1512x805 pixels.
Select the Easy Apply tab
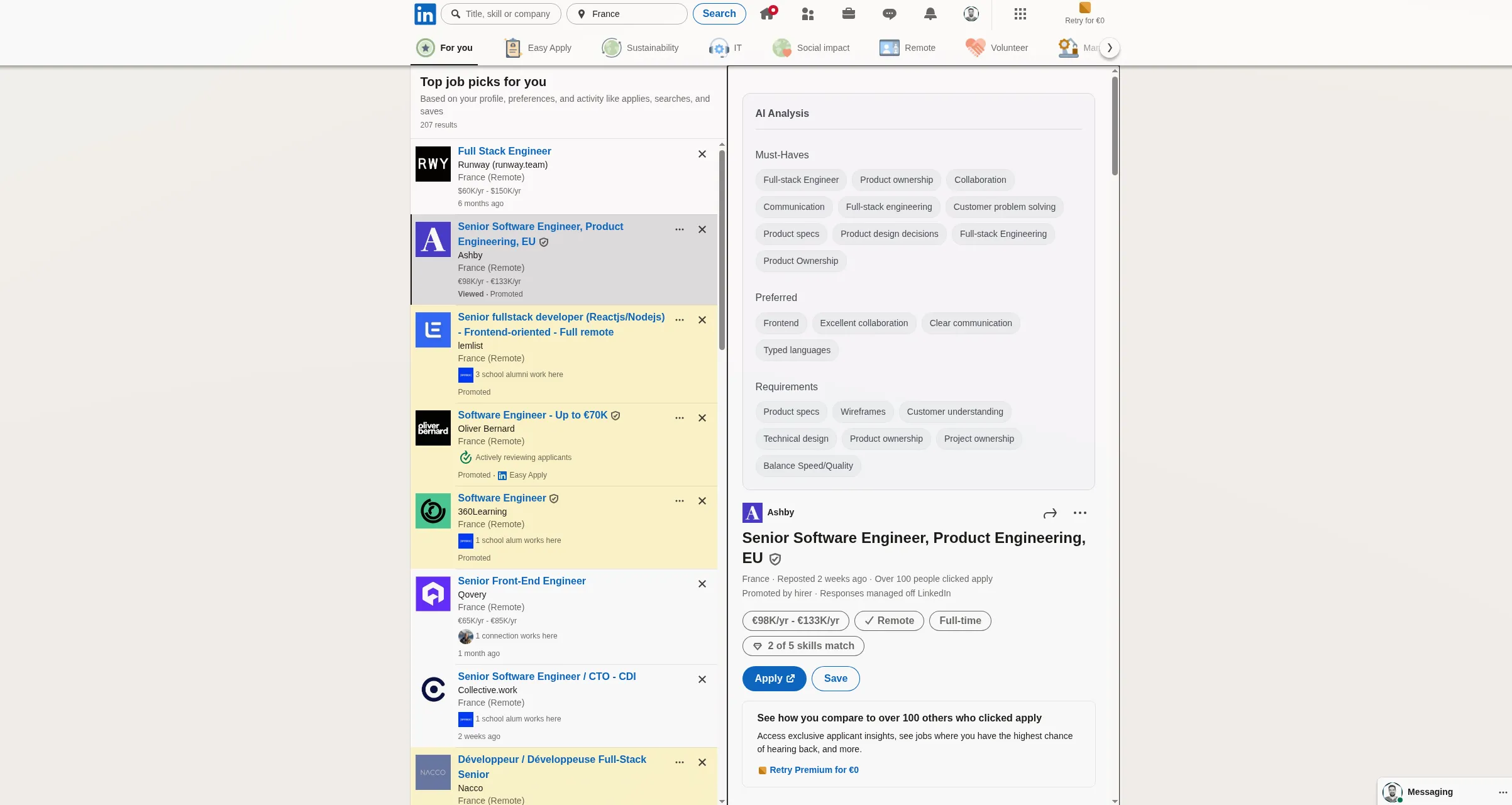tap(537, 47)
